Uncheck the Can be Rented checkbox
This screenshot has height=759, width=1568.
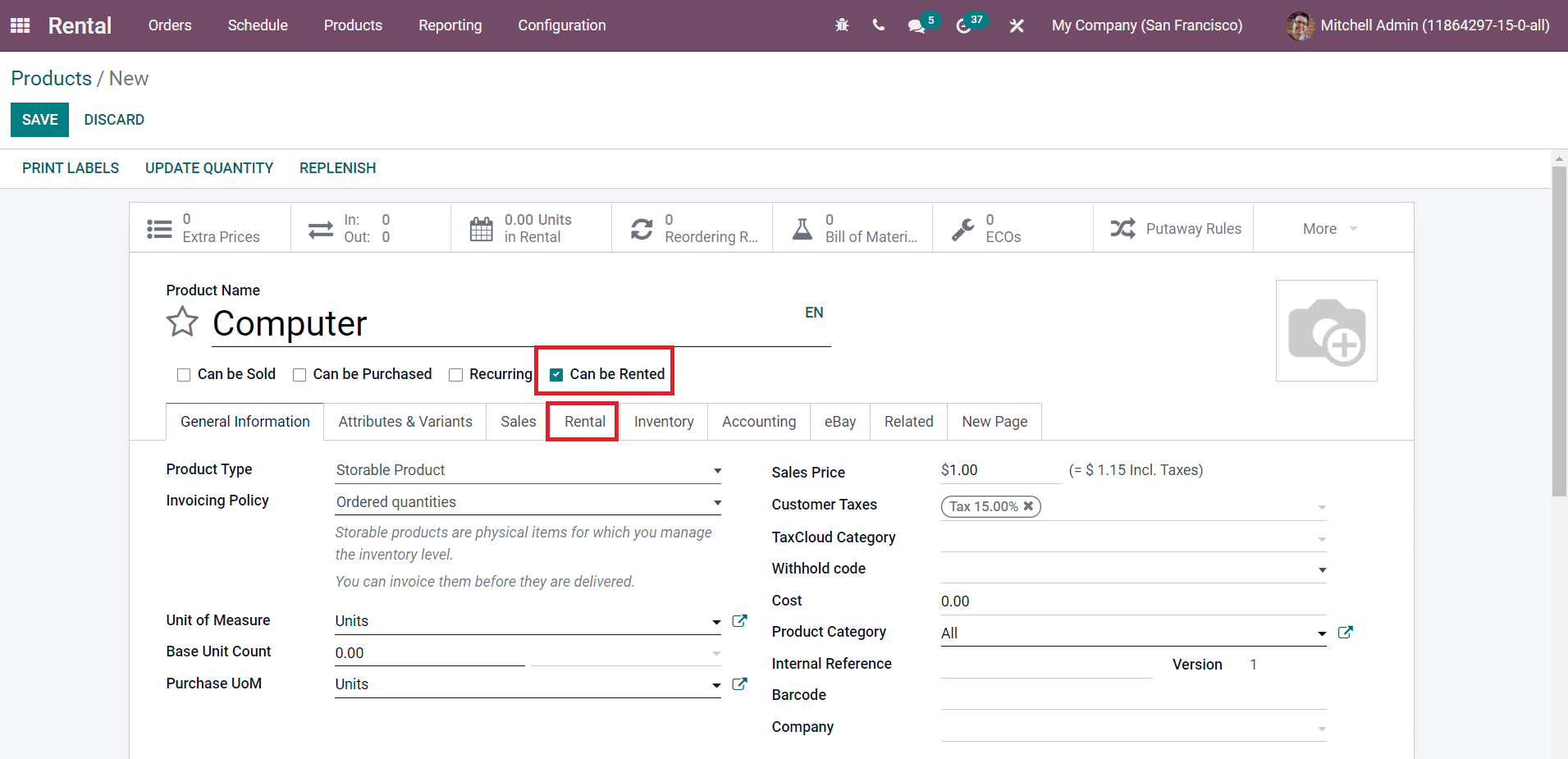[x=556, y=375]
